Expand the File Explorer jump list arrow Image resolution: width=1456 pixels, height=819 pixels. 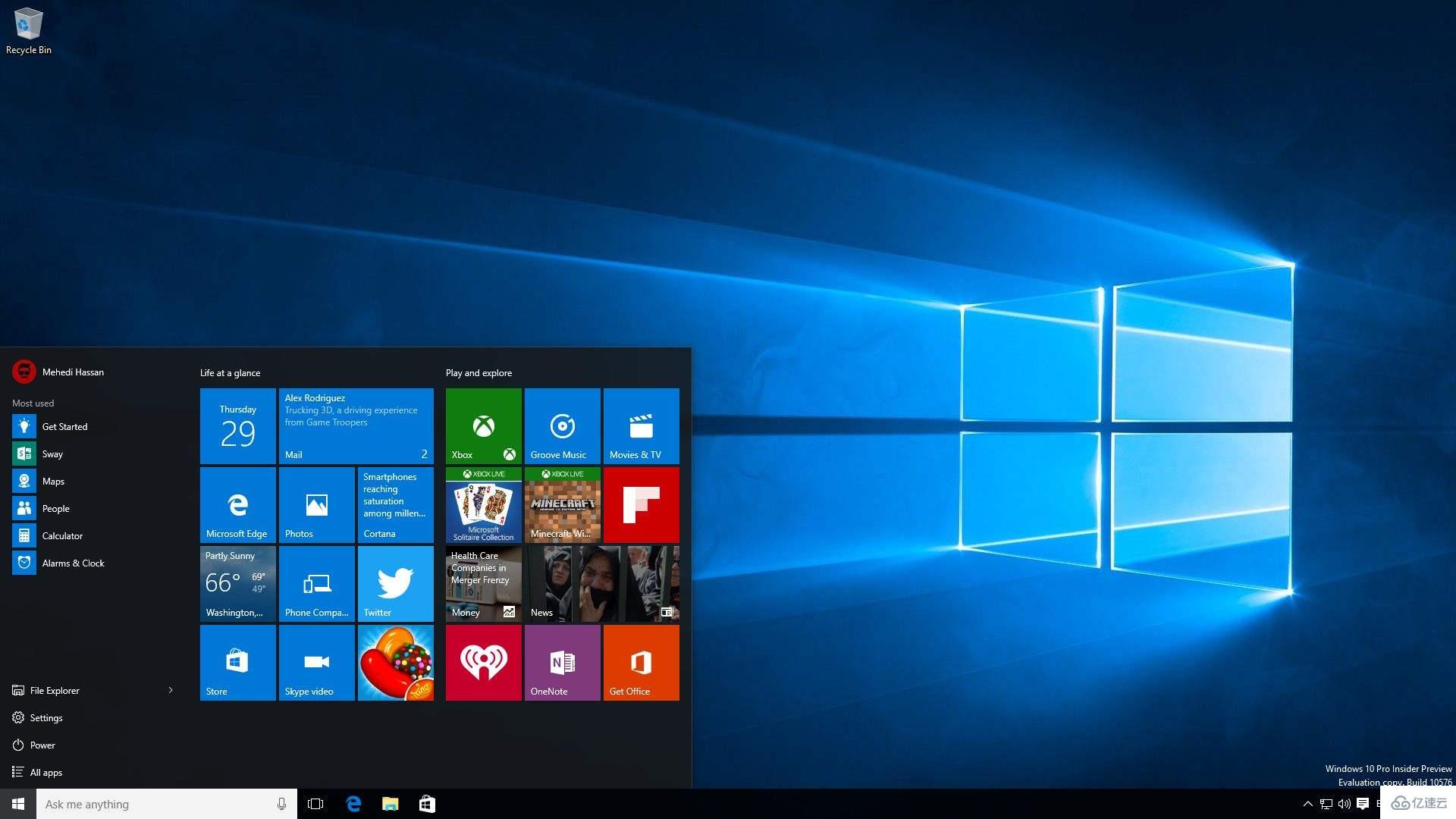coord(171,690)
